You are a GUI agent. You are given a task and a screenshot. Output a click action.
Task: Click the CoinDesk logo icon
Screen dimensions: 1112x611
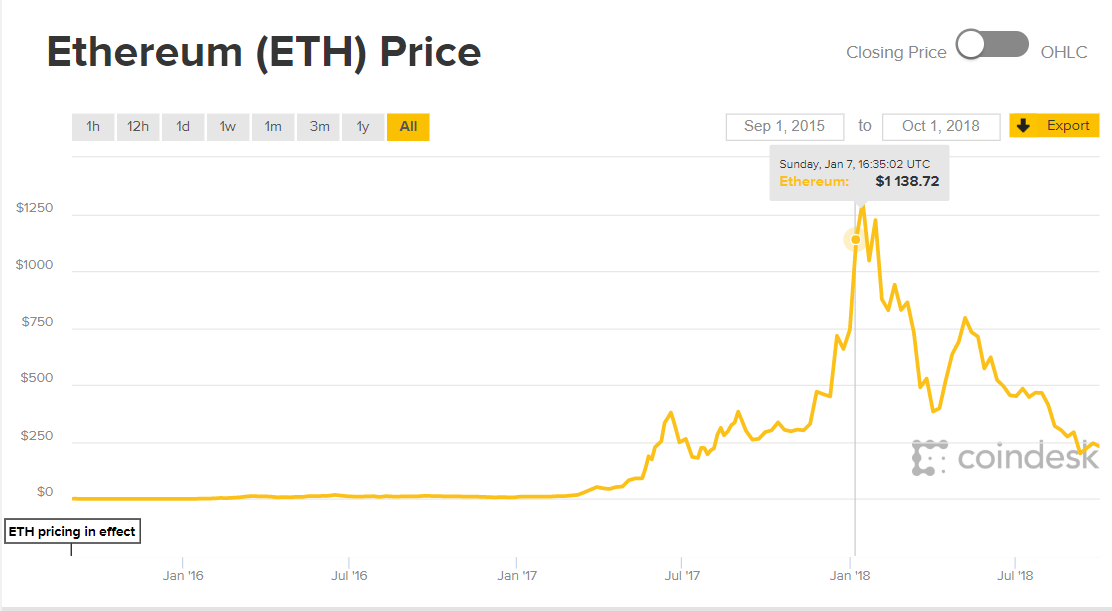(x=929, y=457)
